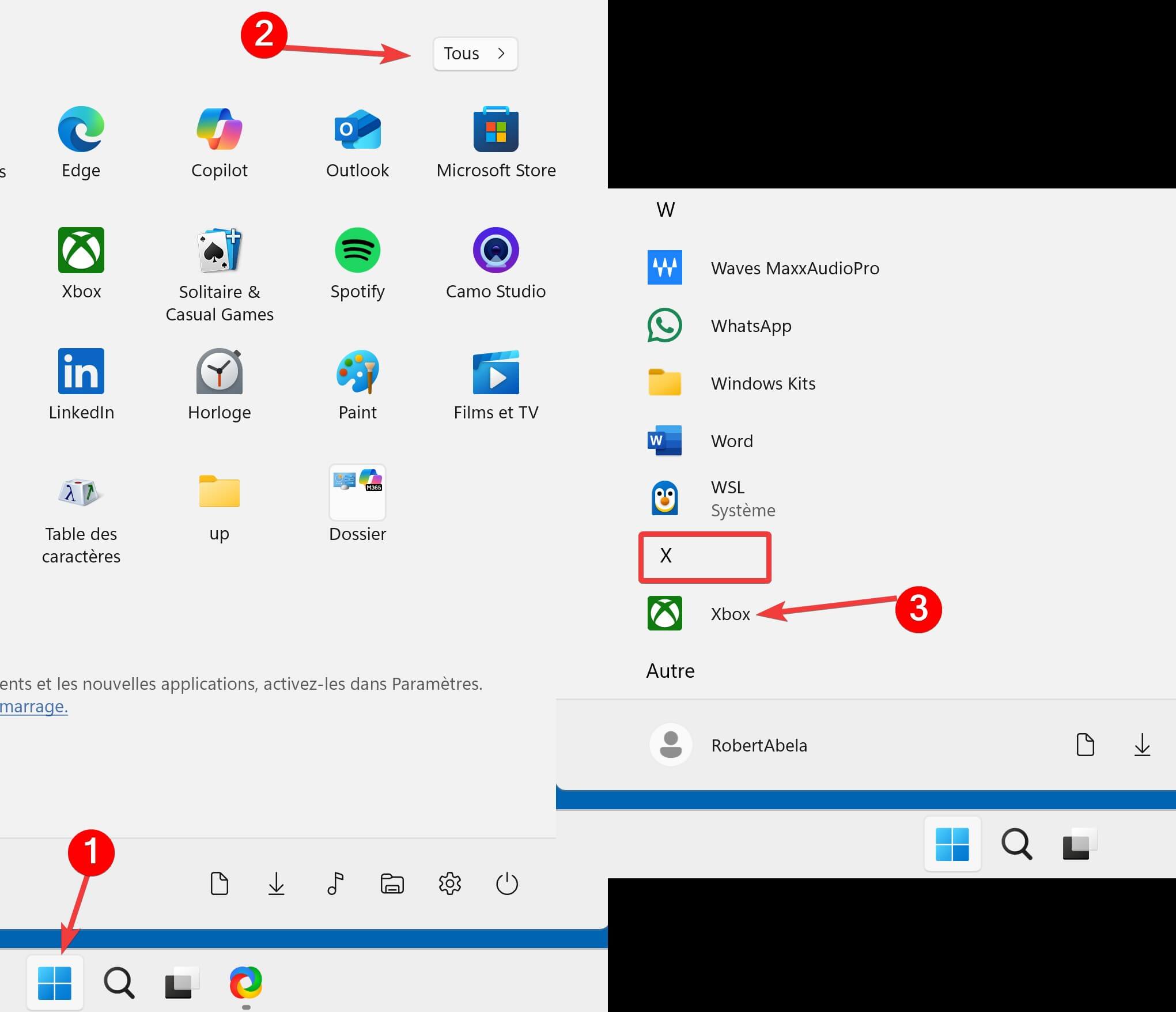
Task: Open the Edge pinned app
Action: (81, 143)
